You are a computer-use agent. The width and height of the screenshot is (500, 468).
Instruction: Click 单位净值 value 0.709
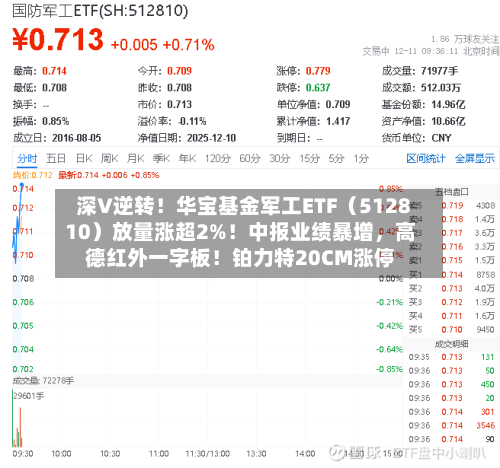pos(338,105)
